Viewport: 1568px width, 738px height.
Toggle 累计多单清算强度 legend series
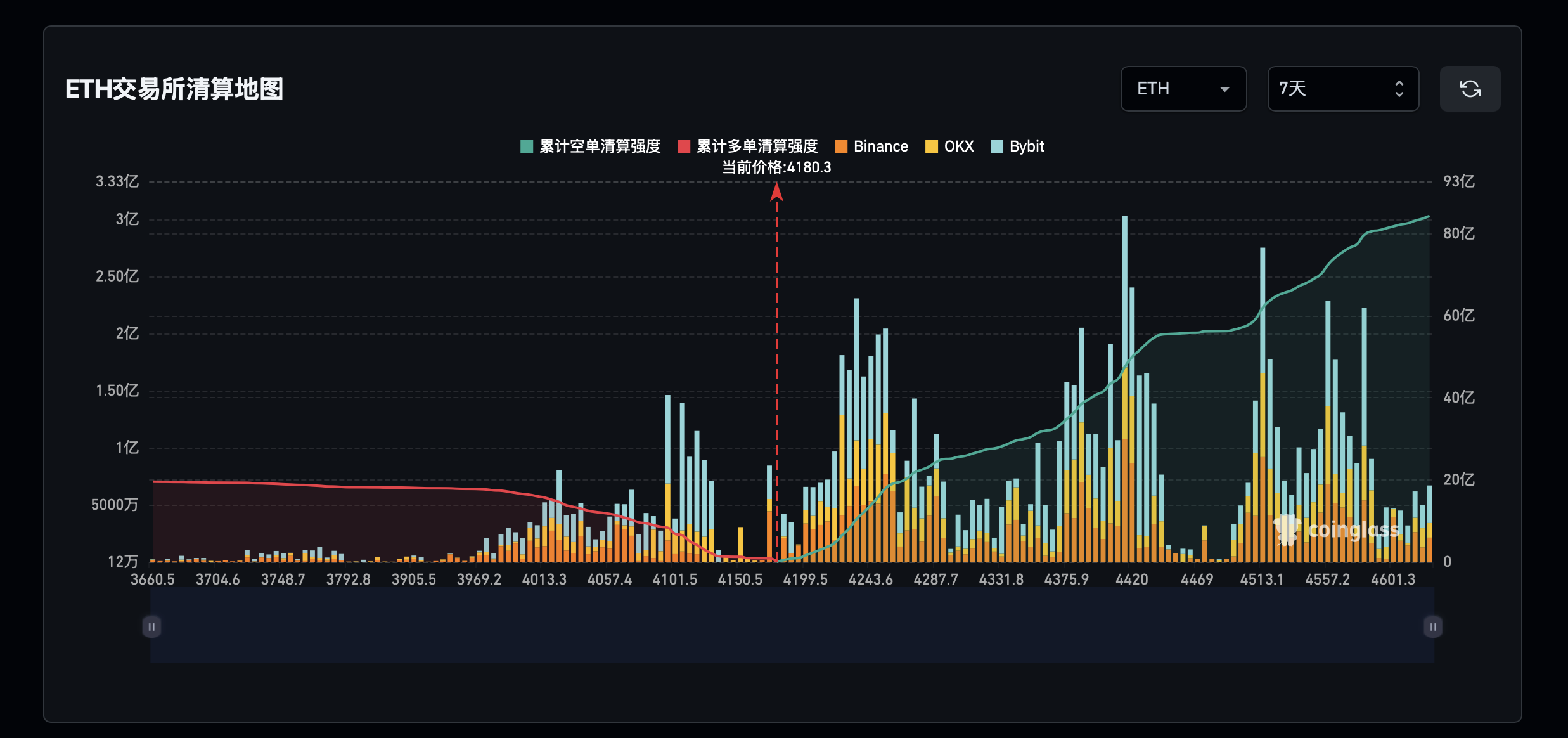747,146
